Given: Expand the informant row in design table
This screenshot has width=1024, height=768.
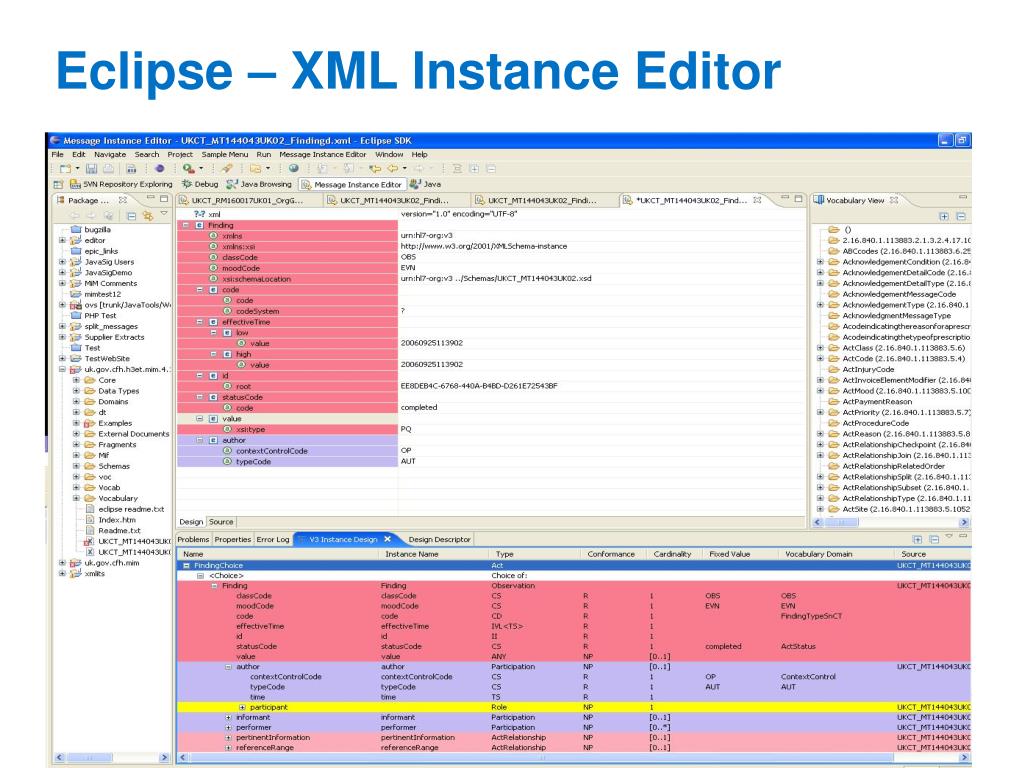Looking at the screenshot, I should click(x=228, y=717).
